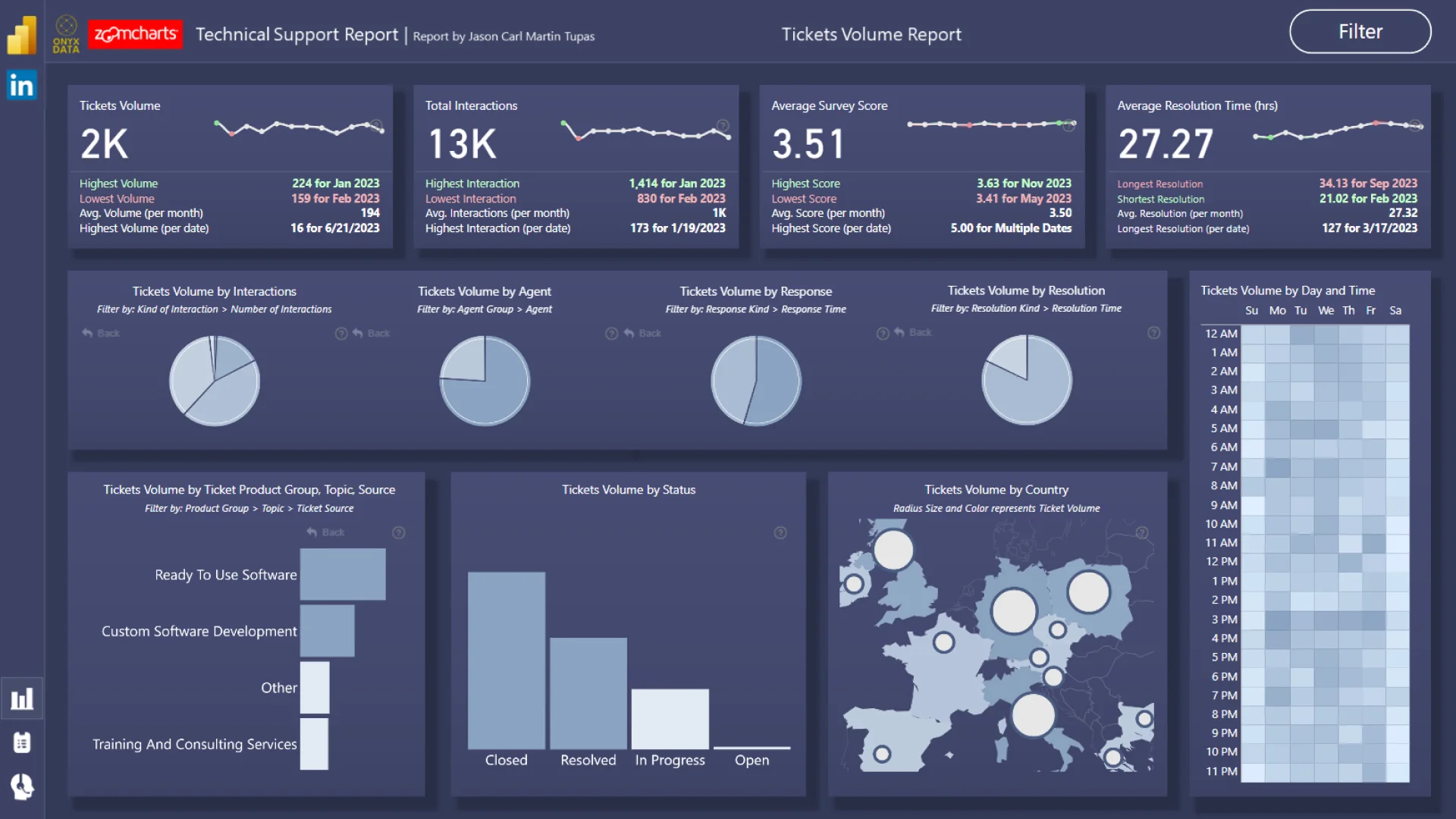
Task: Click the We column header in heatmap
Action: click(x=1326, y=311)
